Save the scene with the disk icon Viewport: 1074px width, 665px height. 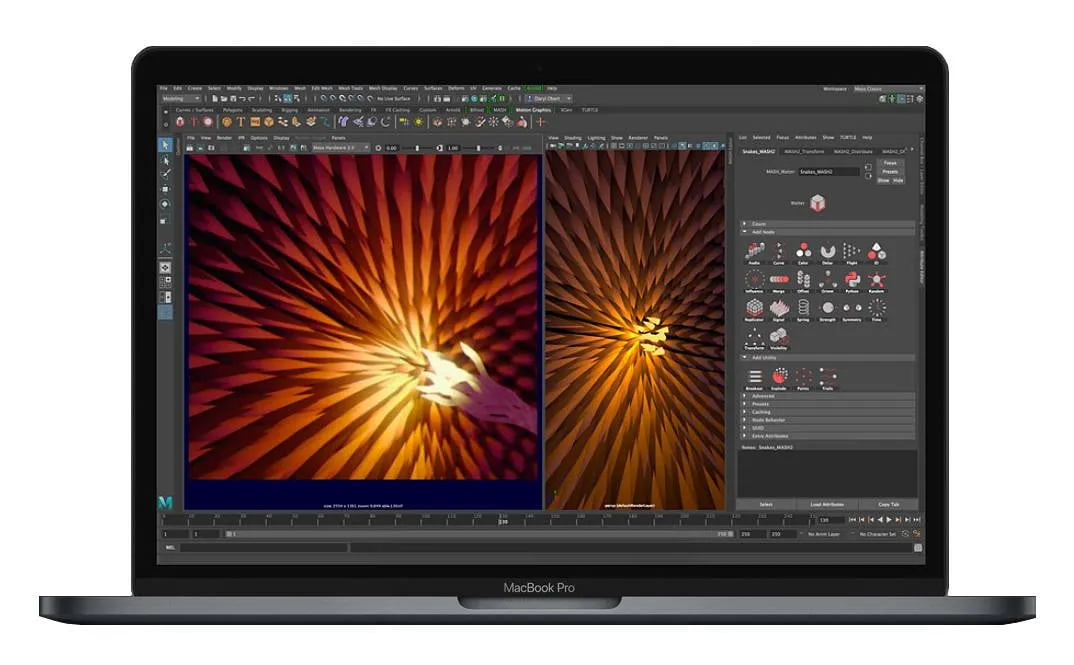(x=233, y=99)
